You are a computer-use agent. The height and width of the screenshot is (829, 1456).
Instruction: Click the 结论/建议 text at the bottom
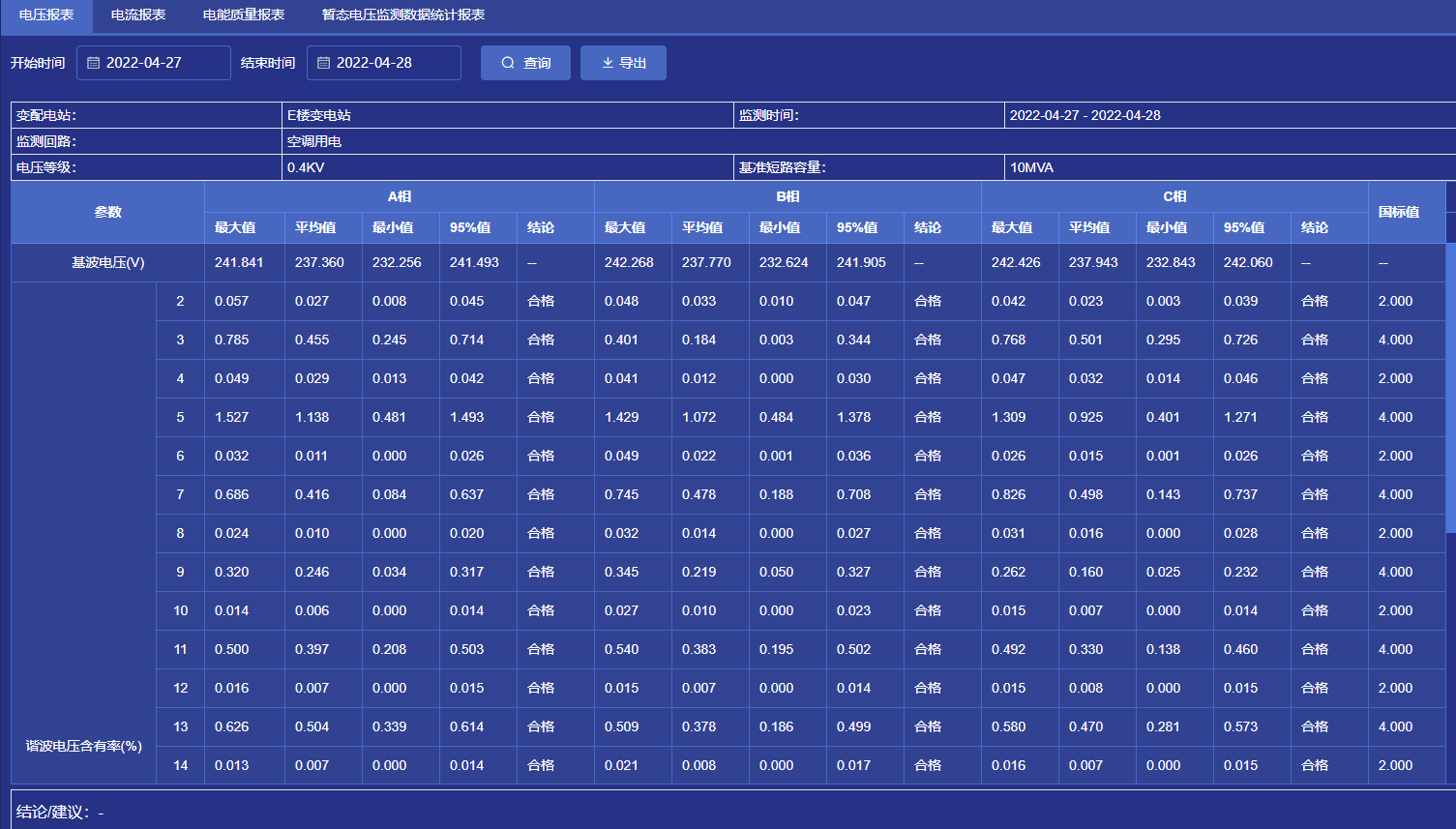click(x=60, y=812)
